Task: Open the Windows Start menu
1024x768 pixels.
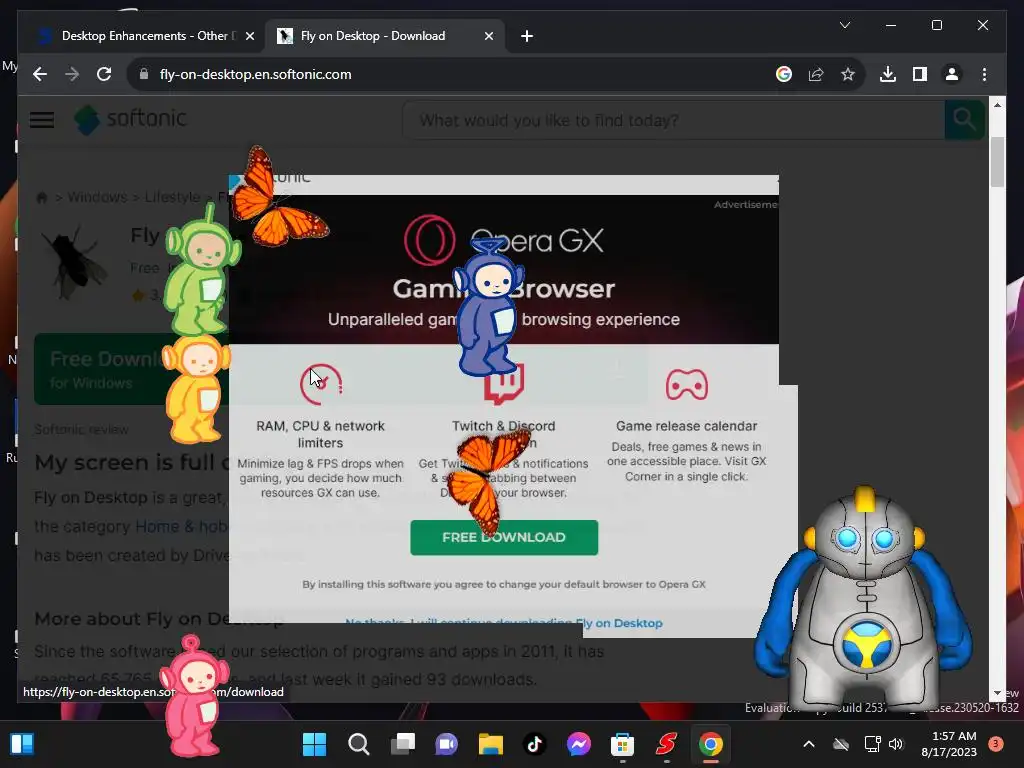Action: pos(314,744)
